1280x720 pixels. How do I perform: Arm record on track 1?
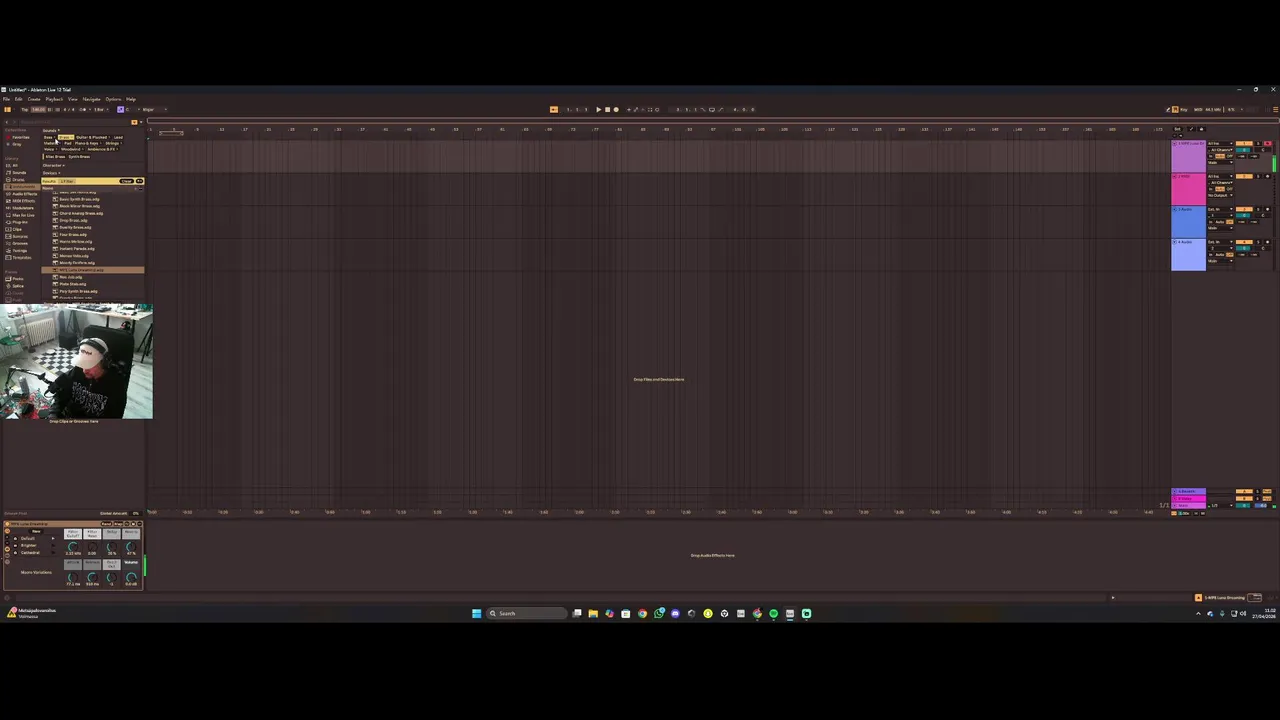1268,143
